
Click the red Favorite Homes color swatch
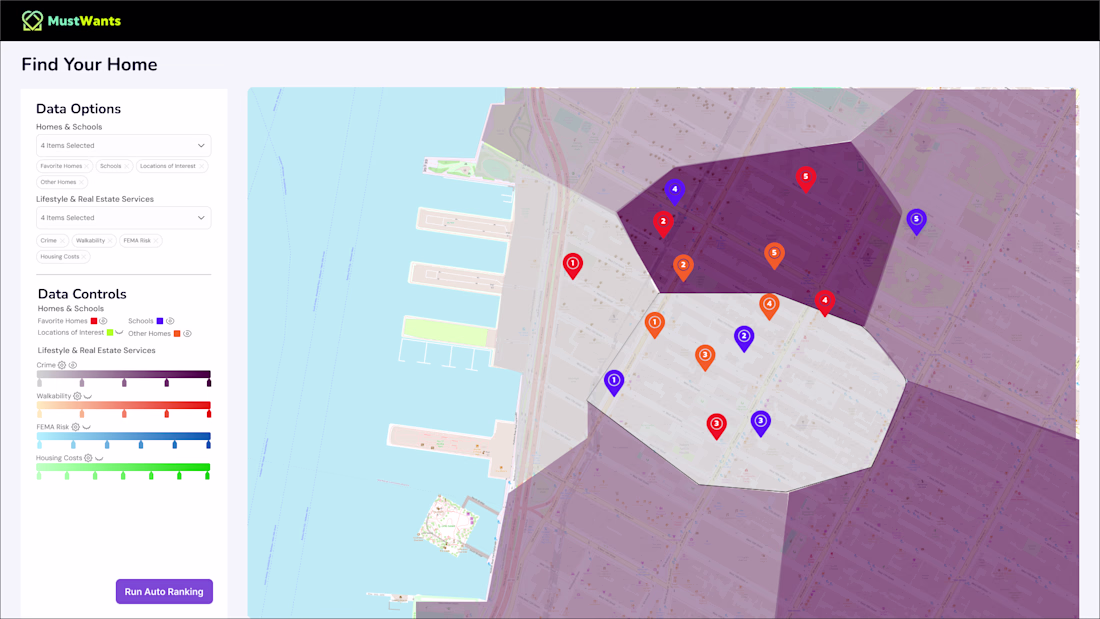(94, 321)
